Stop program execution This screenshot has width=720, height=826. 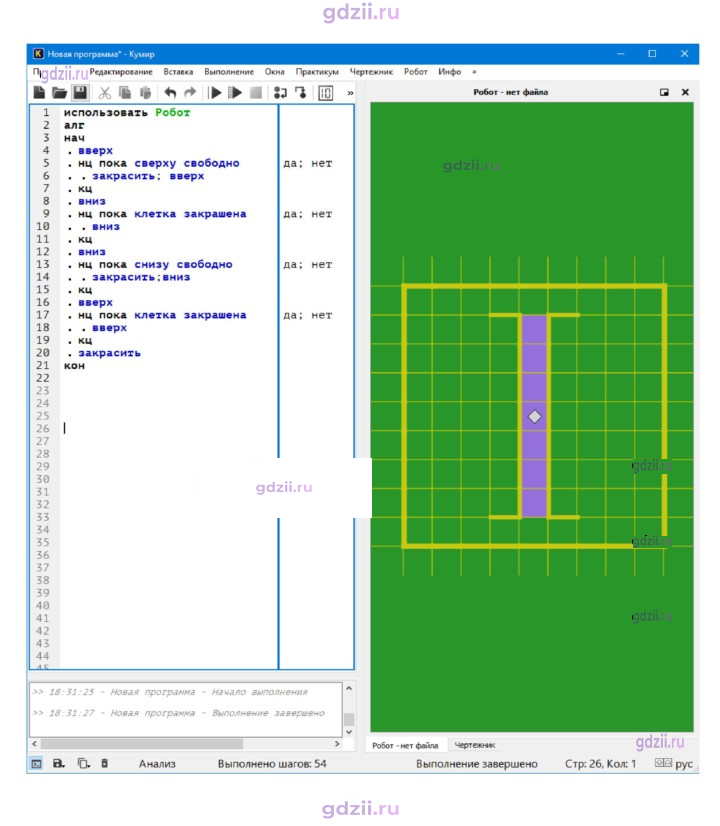tap(256, 93)
